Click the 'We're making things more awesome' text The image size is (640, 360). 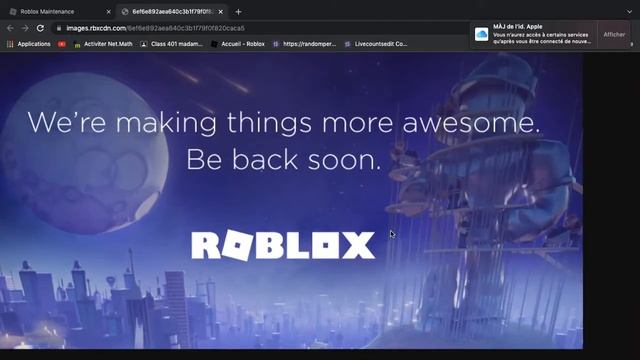tap(284, 122)
